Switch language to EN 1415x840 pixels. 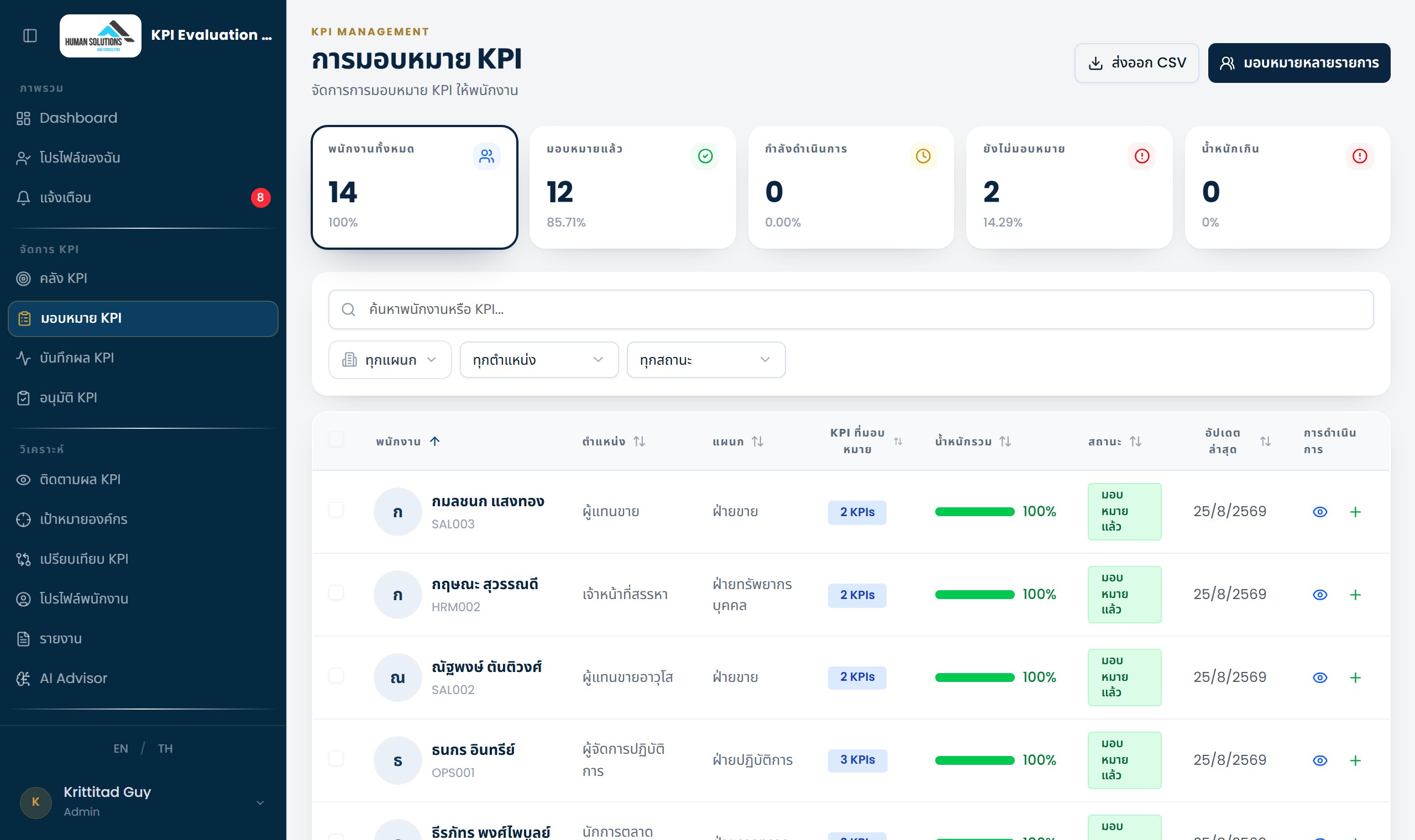point(120,748)
